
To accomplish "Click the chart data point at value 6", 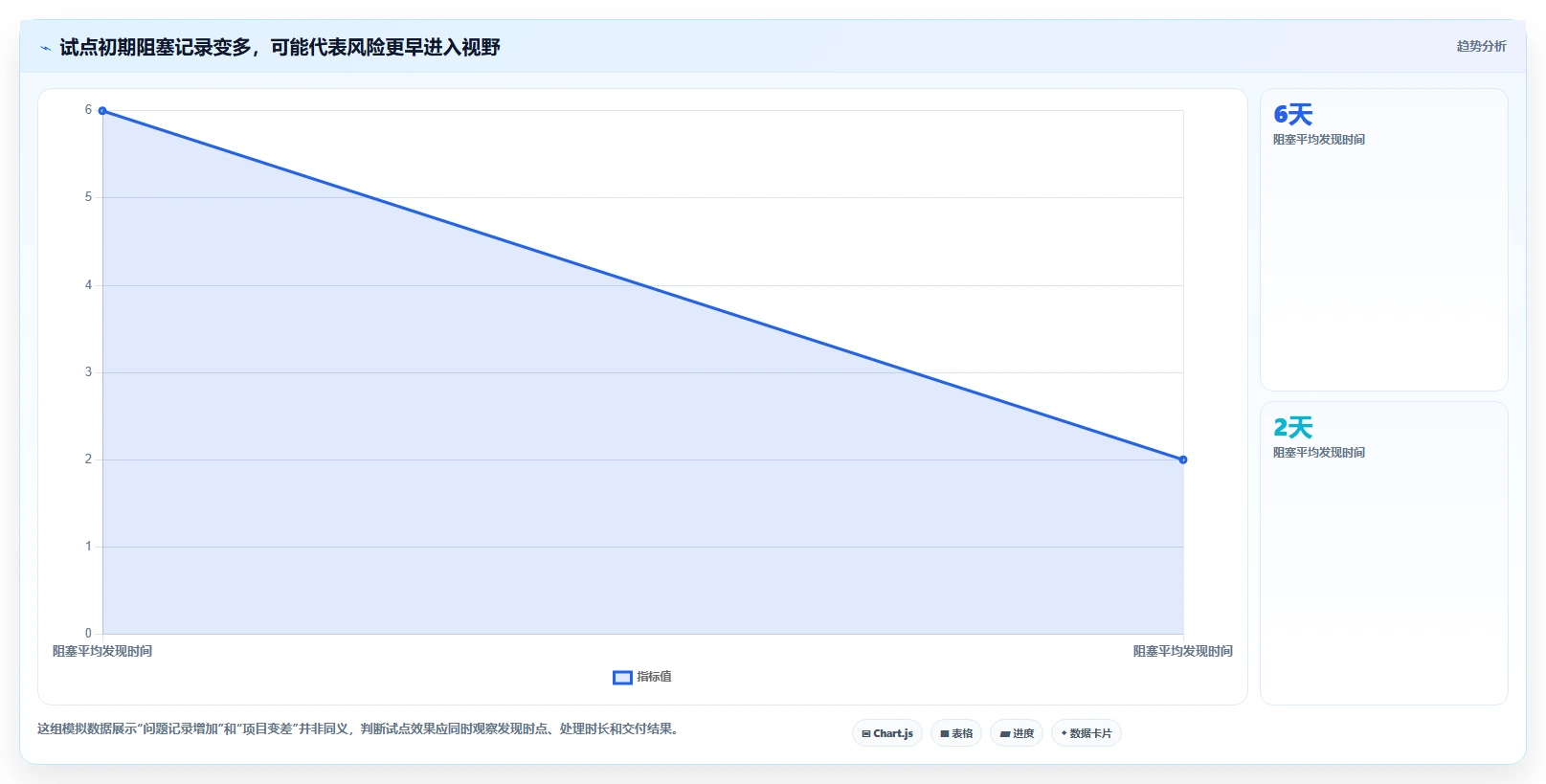I will (102, 111).
